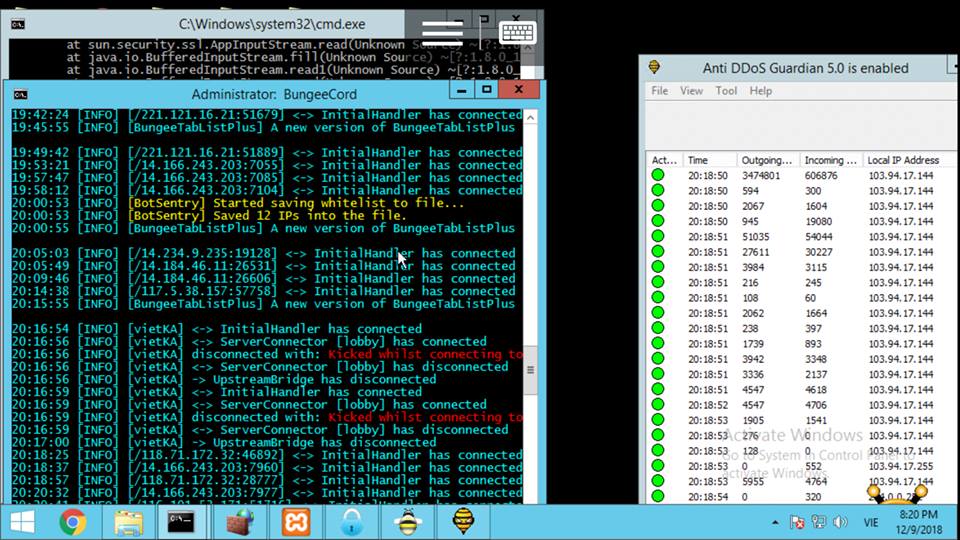The height and width of the screenshot is (540, 960).
Task: Click the flag notification tray icon
Action: click(797, 522)
